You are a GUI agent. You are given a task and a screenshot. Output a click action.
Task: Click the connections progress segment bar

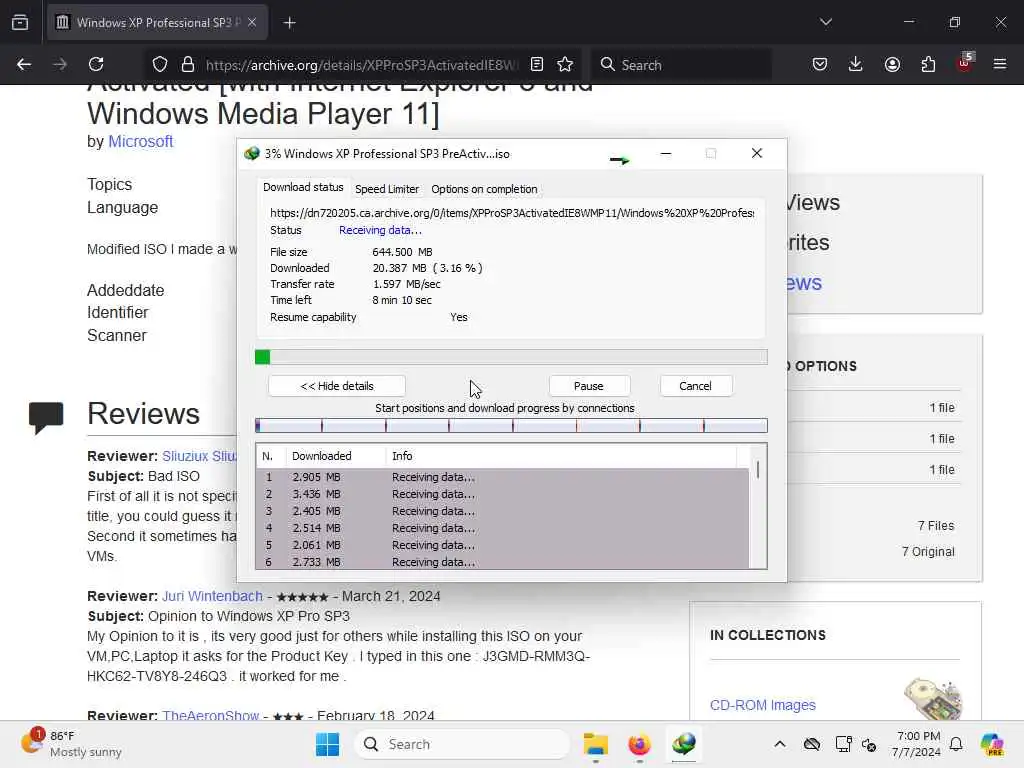(511, 426)
